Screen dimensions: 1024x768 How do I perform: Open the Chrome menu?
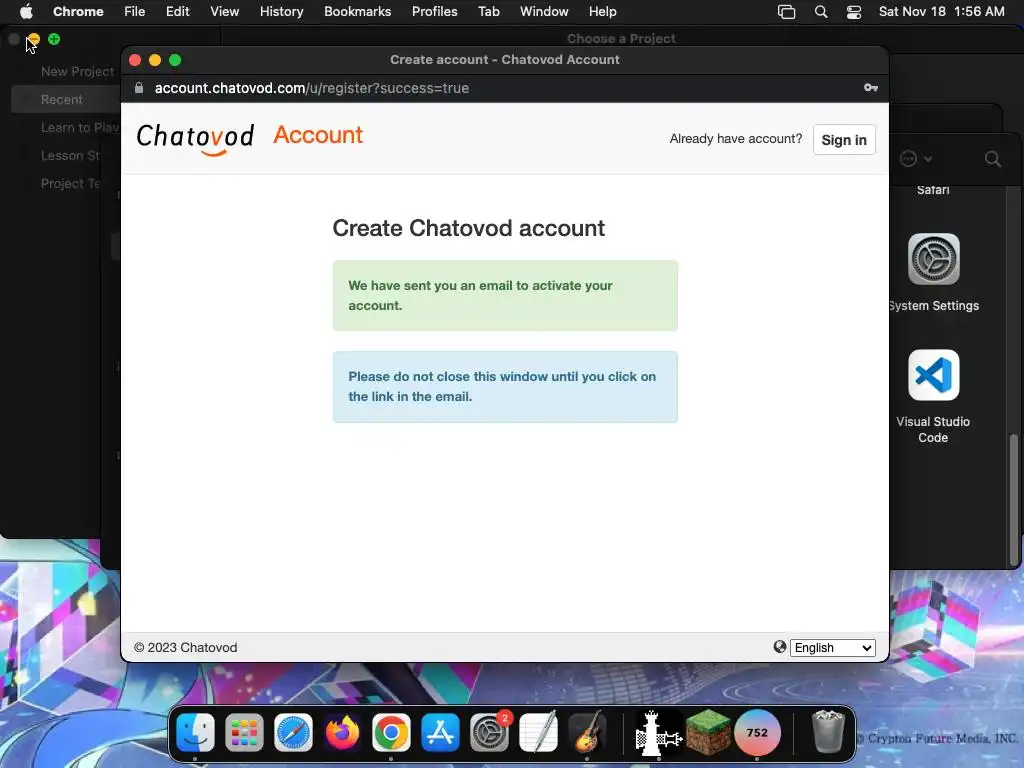point(78,11)
